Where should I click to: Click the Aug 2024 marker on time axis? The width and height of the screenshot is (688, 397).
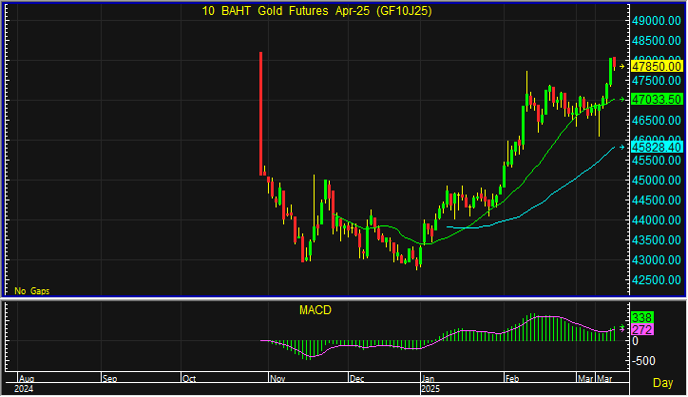(x=27, y=379)
